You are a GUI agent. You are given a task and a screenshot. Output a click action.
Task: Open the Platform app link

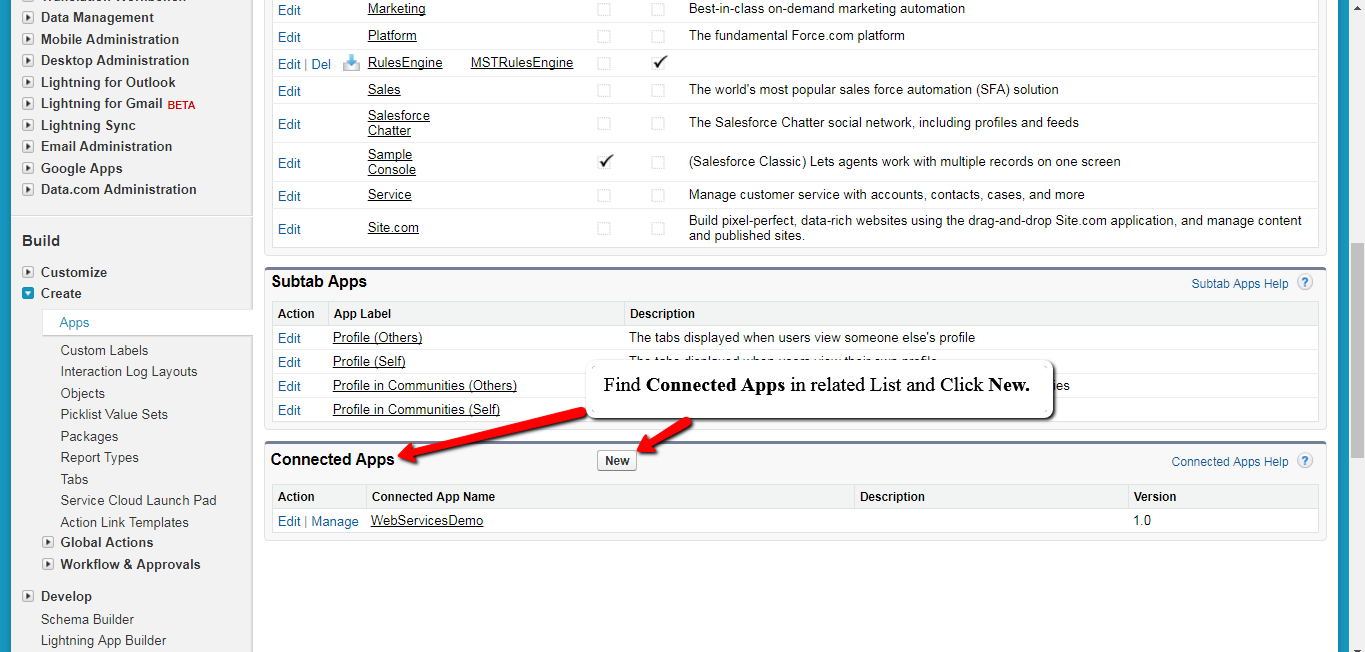coord(392,36)
